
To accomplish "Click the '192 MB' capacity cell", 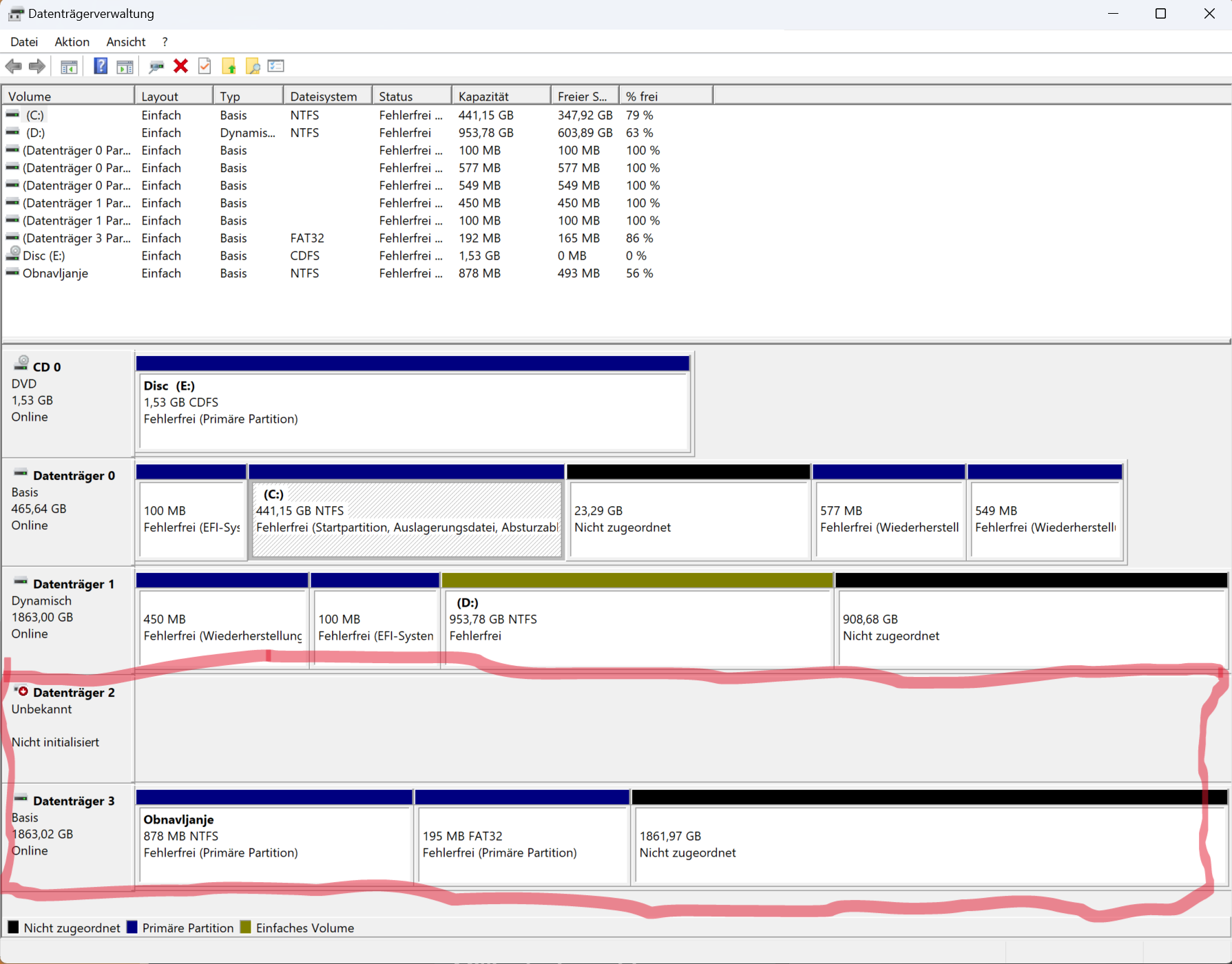I will [x=479, y=238].
